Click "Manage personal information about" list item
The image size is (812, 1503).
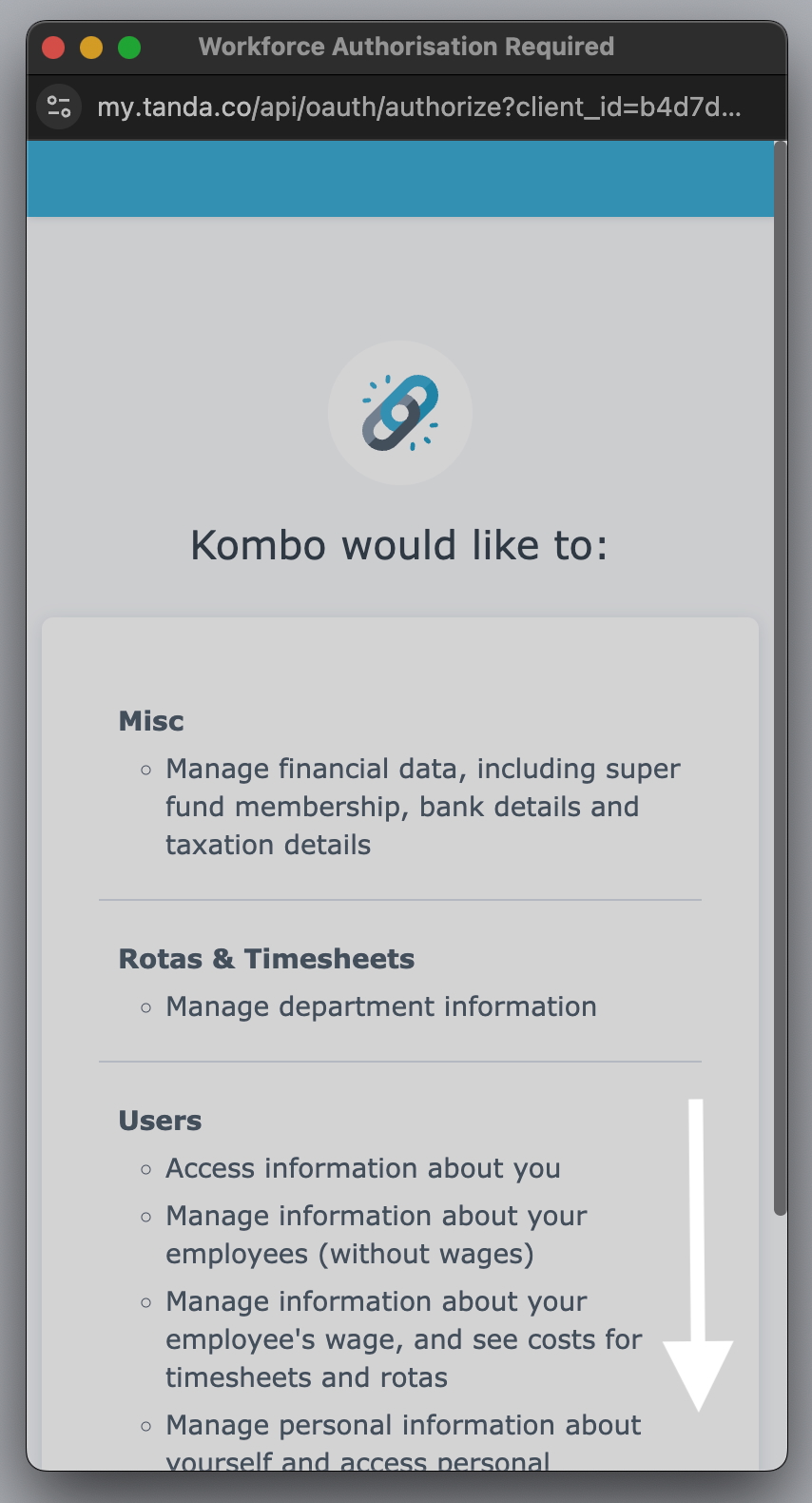(403, 1425)
